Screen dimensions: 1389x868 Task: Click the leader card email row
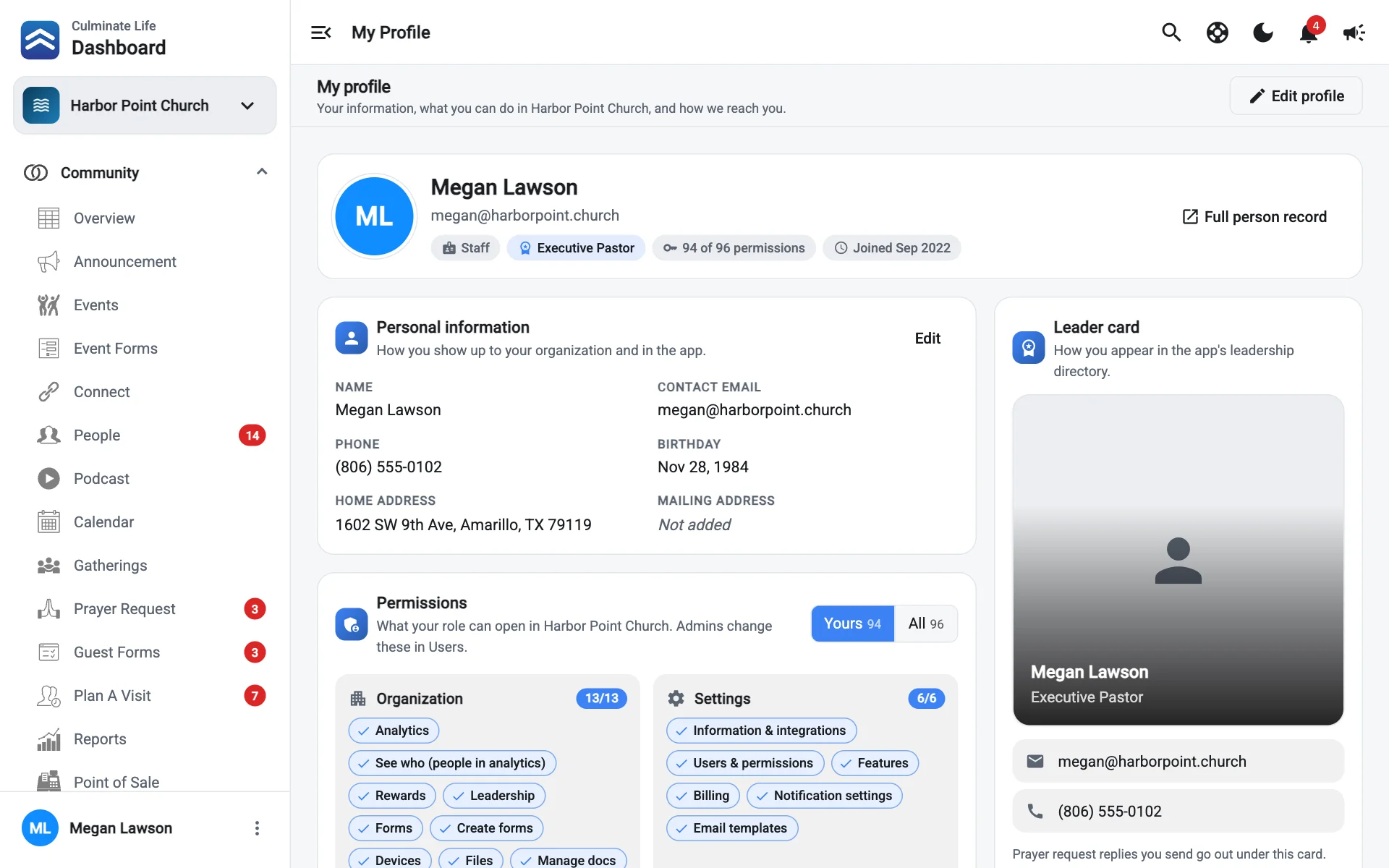tap(1178, 762)
